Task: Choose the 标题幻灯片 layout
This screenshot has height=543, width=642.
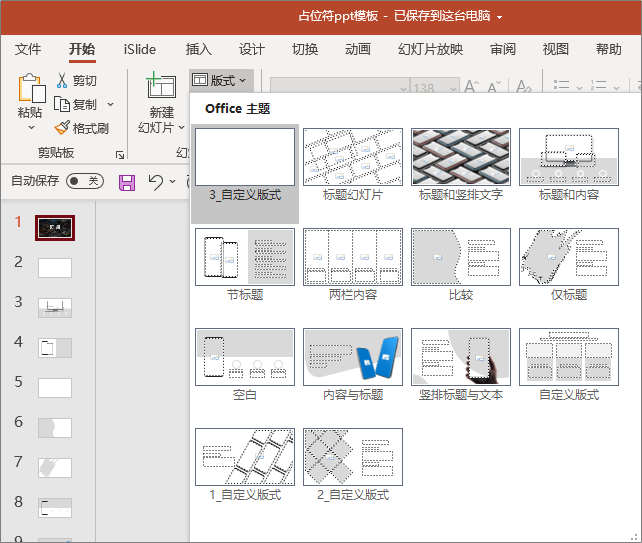Action: pyautogui.click(x=353, y=165)
